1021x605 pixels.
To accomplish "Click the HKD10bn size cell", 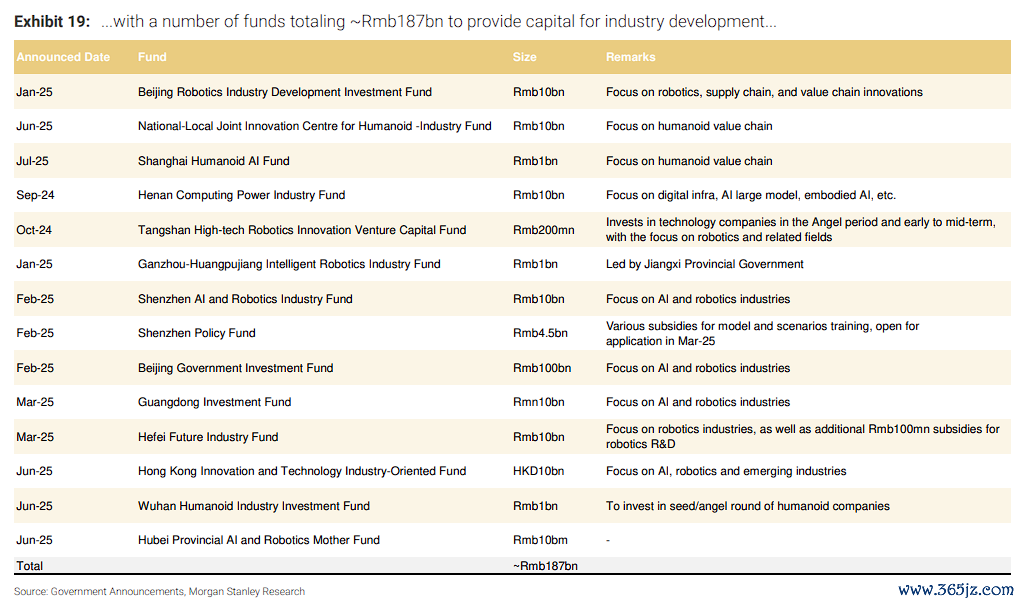I will 538,471.
